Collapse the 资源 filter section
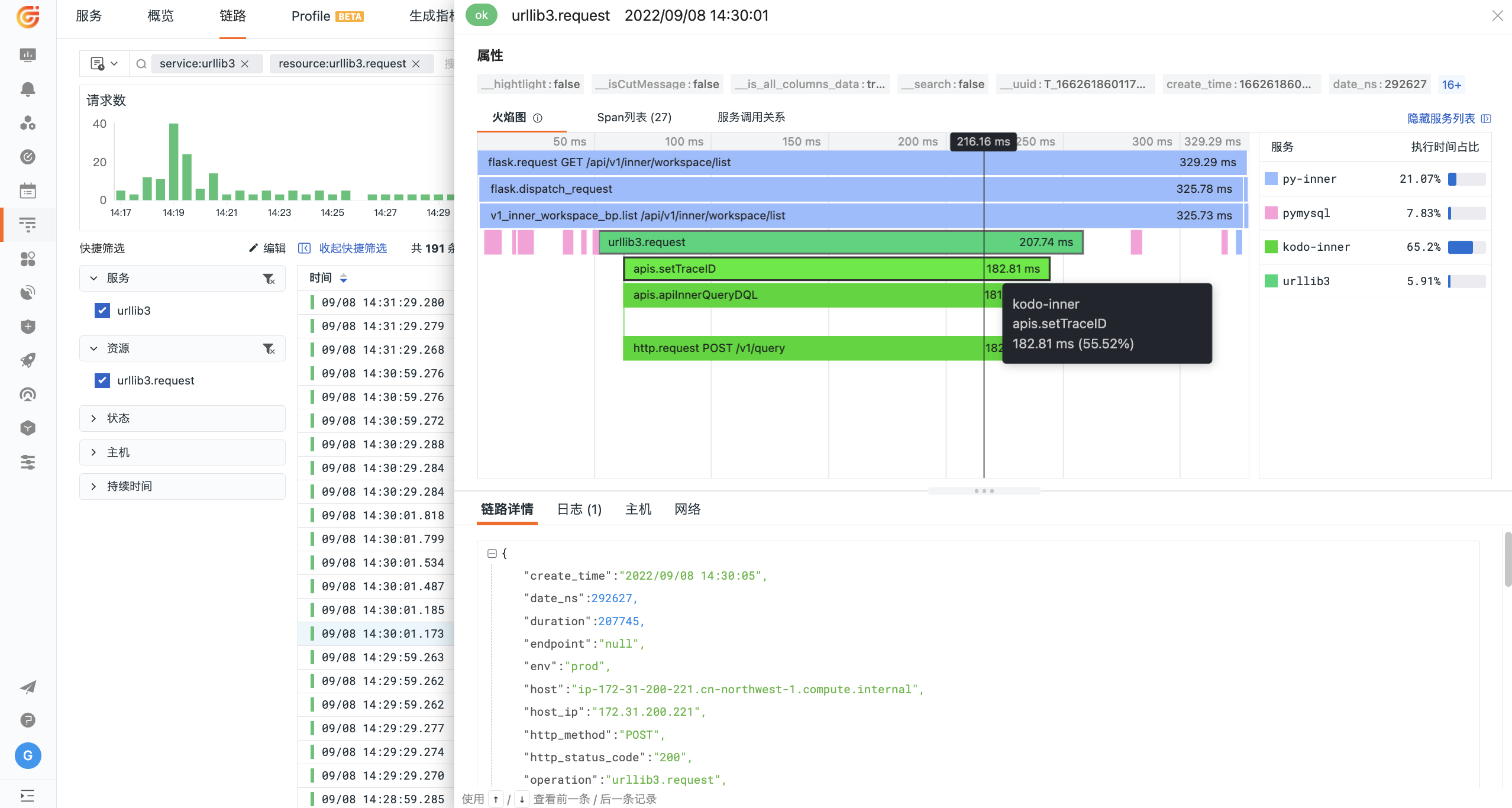The height and width of the screenshot is (808, 1512). [94, 348]
